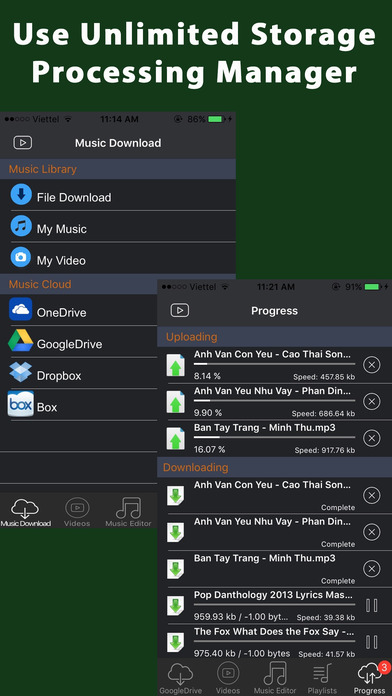The height and width of the screenshot is (696, 392).
Task: Open the My Video row
Action: (x=118, y=258)
